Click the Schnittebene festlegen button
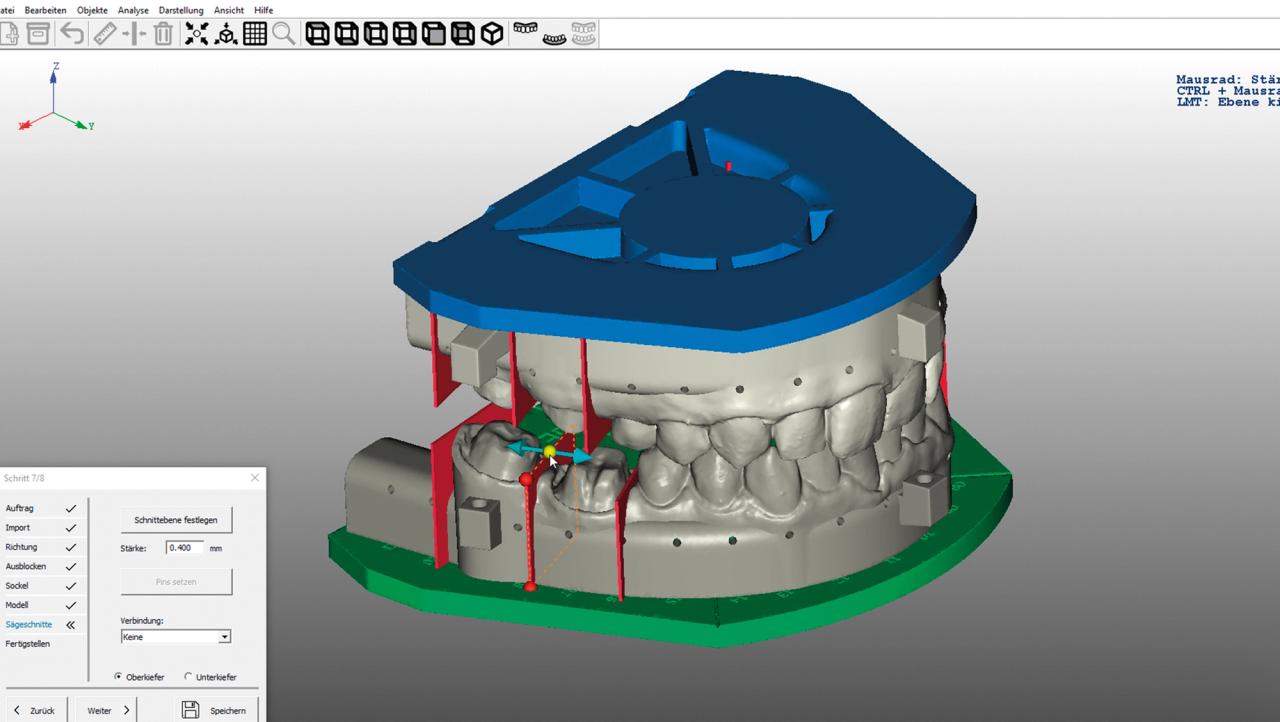The image size is (1280, 722). [x=176, y=520]
